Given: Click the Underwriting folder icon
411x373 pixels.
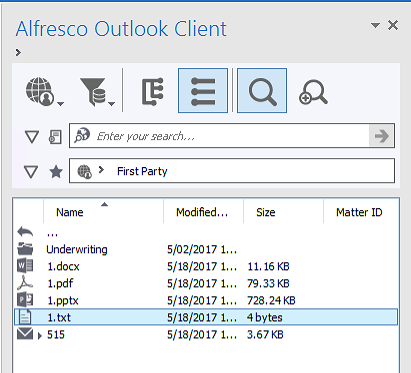Looking at the screenshot, I should tap(25, 249).
